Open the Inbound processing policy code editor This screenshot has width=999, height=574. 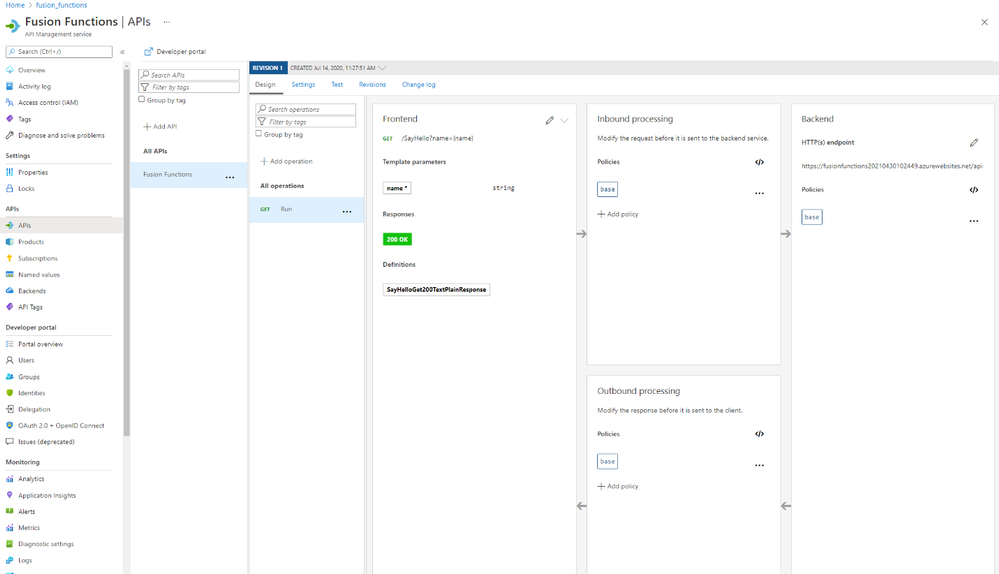(759, 162)
